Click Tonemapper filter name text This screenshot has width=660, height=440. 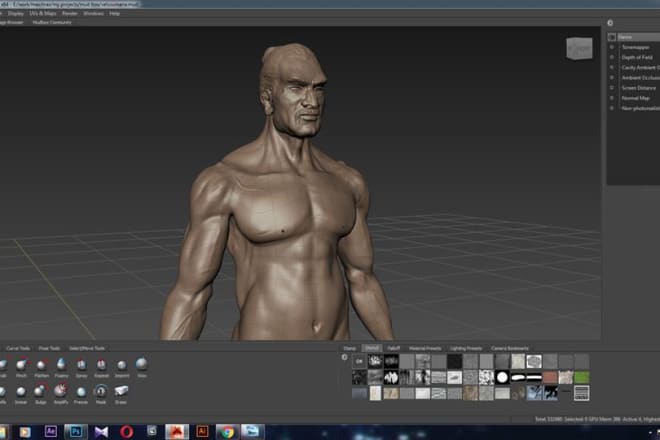click(636, 47)
